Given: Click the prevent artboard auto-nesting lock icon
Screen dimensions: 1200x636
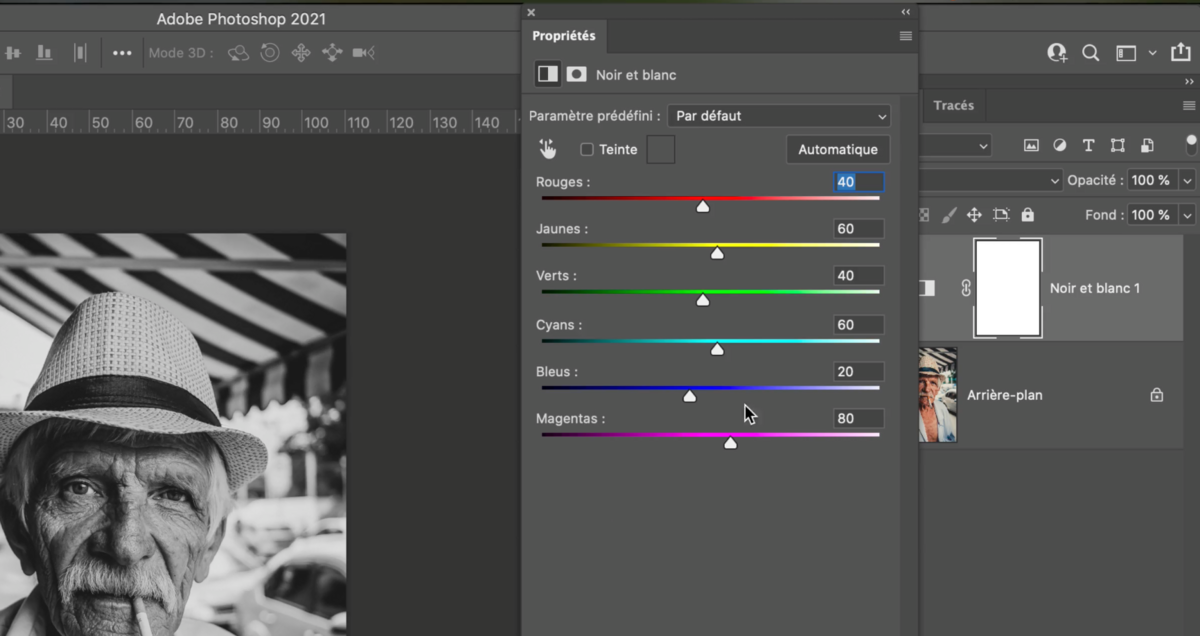Looking at the screenshot, I should coord(1001,215).
